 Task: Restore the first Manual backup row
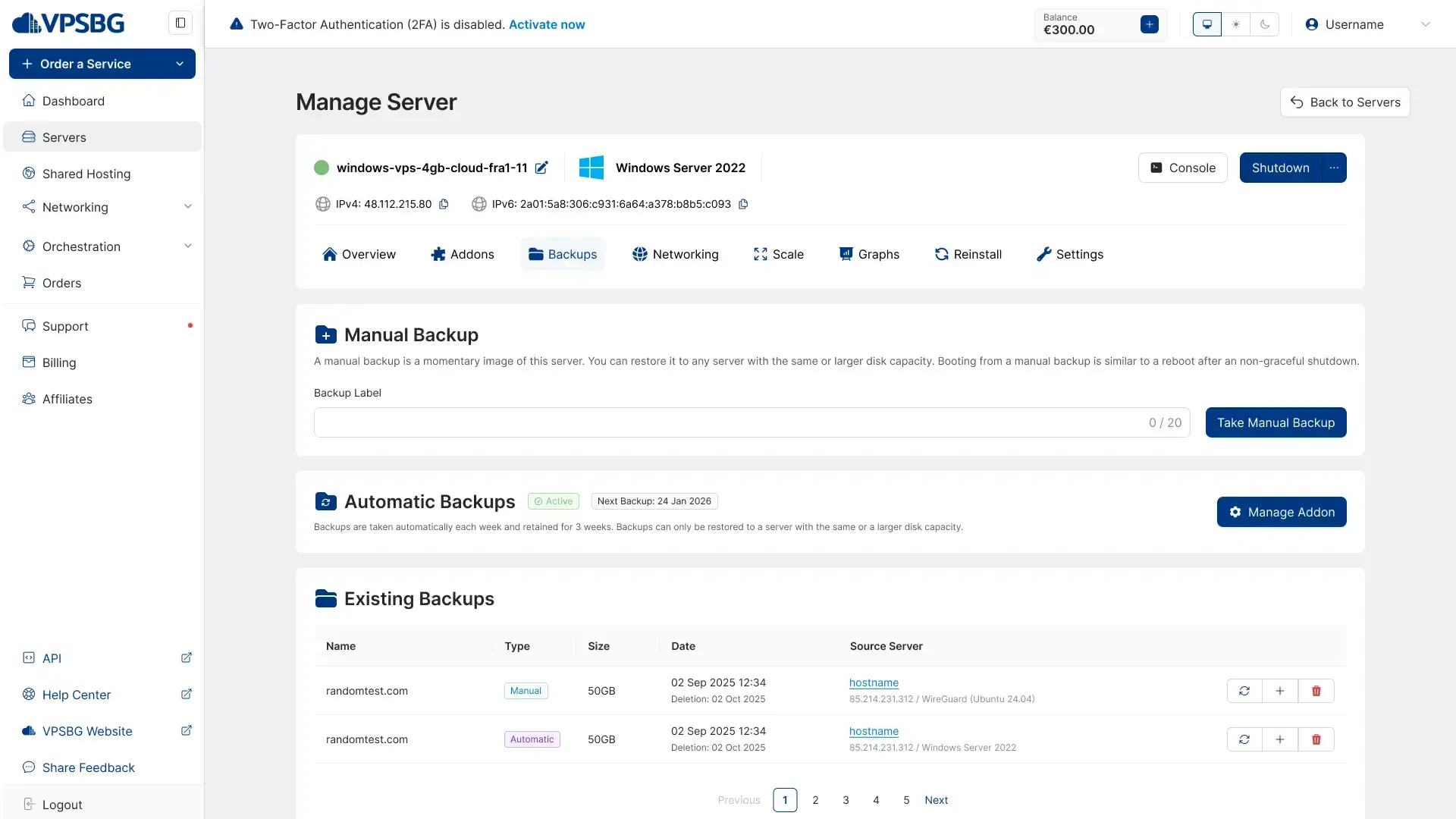(1244, 691)
